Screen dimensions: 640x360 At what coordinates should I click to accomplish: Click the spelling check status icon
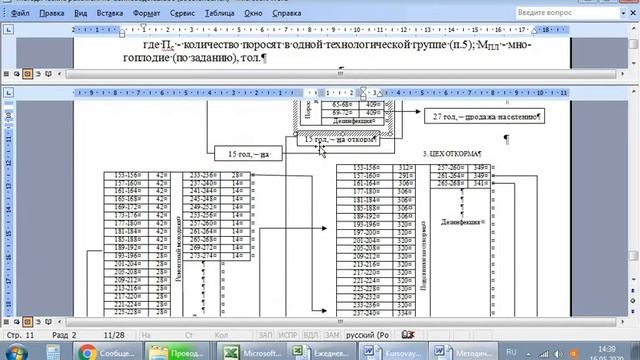click(x=407, y=335)
